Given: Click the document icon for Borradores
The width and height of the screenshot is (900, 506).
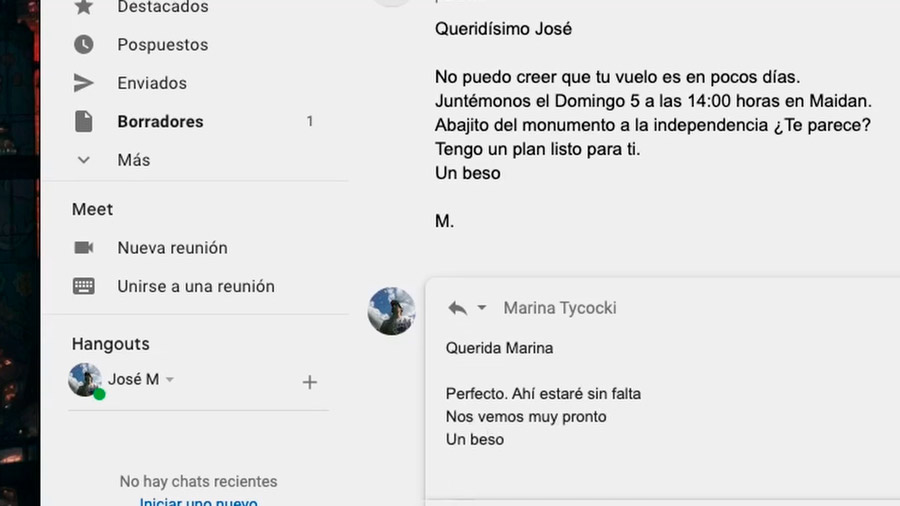Looking at the screenshot, I should click(84, 122).
